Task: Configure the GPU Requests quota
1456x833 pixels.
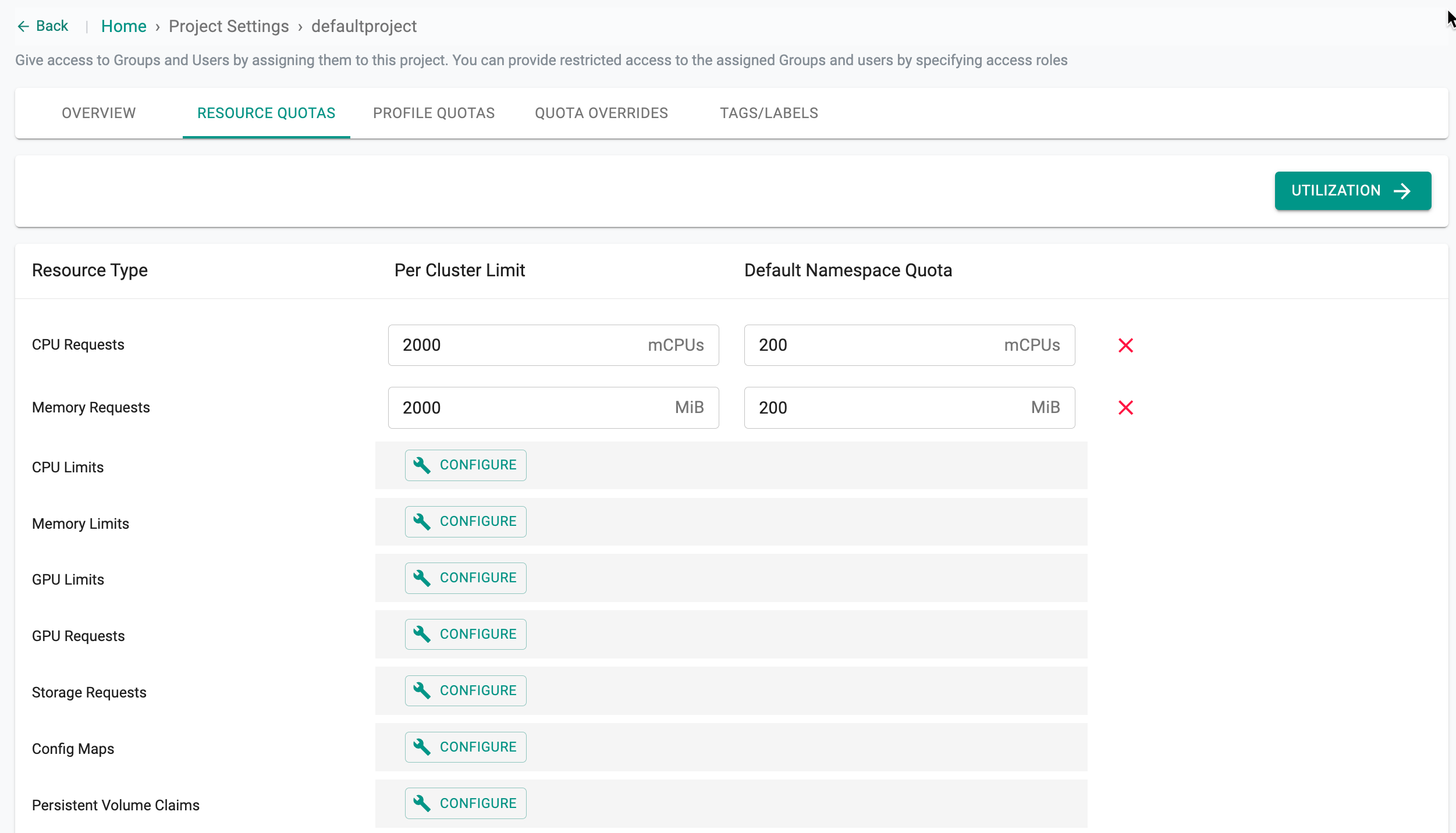Action: point(466,635)
